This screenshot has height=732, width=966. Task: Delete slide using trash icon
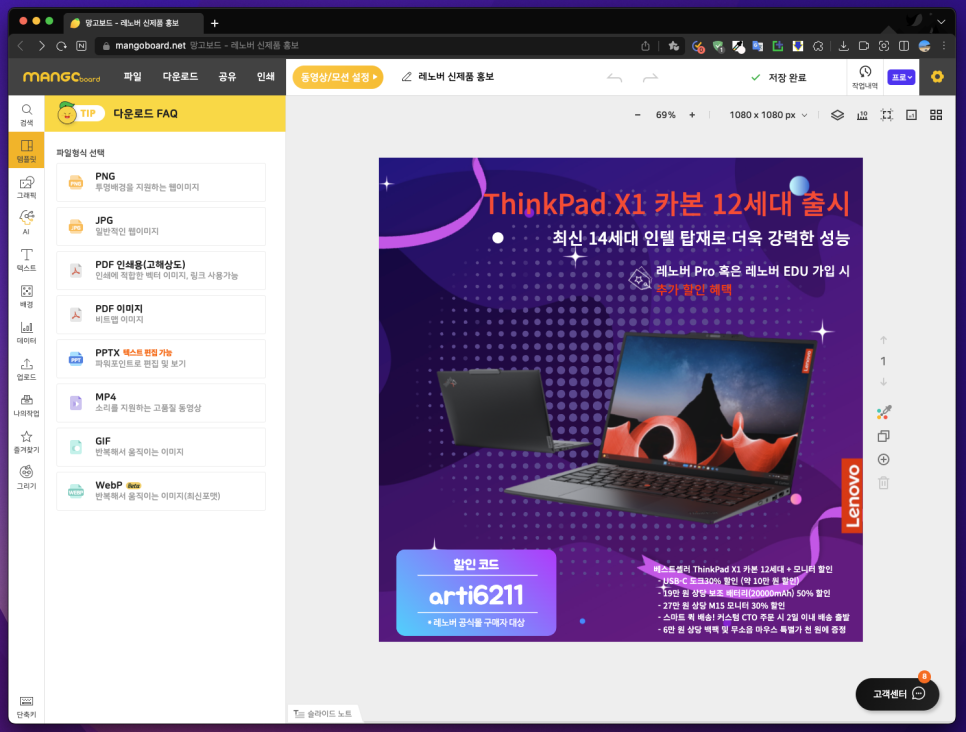[x=883, y=483]
